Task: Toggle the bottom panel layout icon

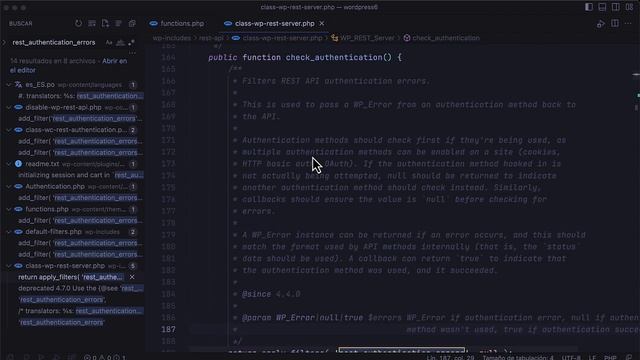Action: (x=602, y=7)
